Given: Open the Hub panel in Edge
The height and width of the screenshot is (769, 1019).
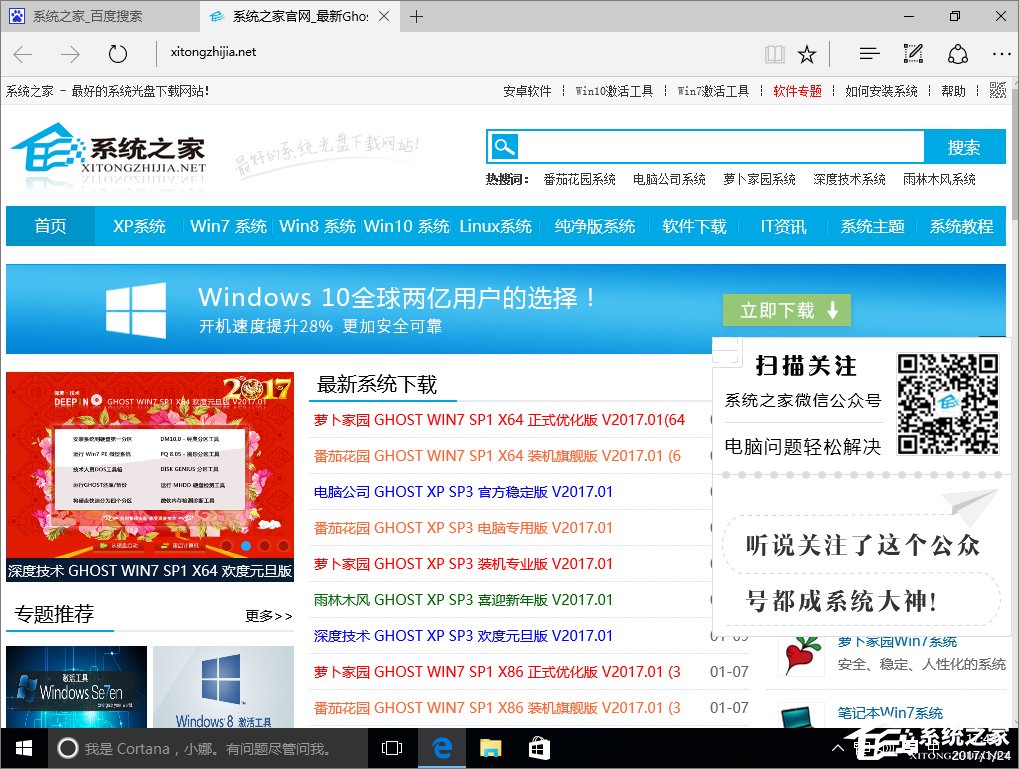Looking at the screenshot, I should click(868, 53).
